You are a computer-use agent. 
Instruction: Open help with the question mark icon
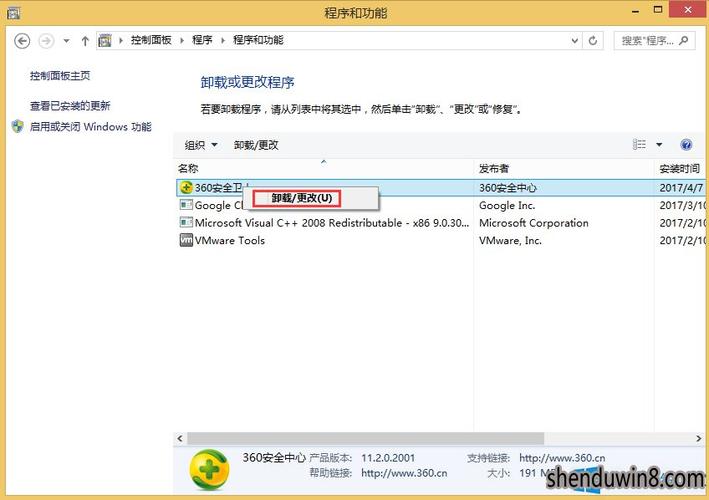[x=686, y=145]
